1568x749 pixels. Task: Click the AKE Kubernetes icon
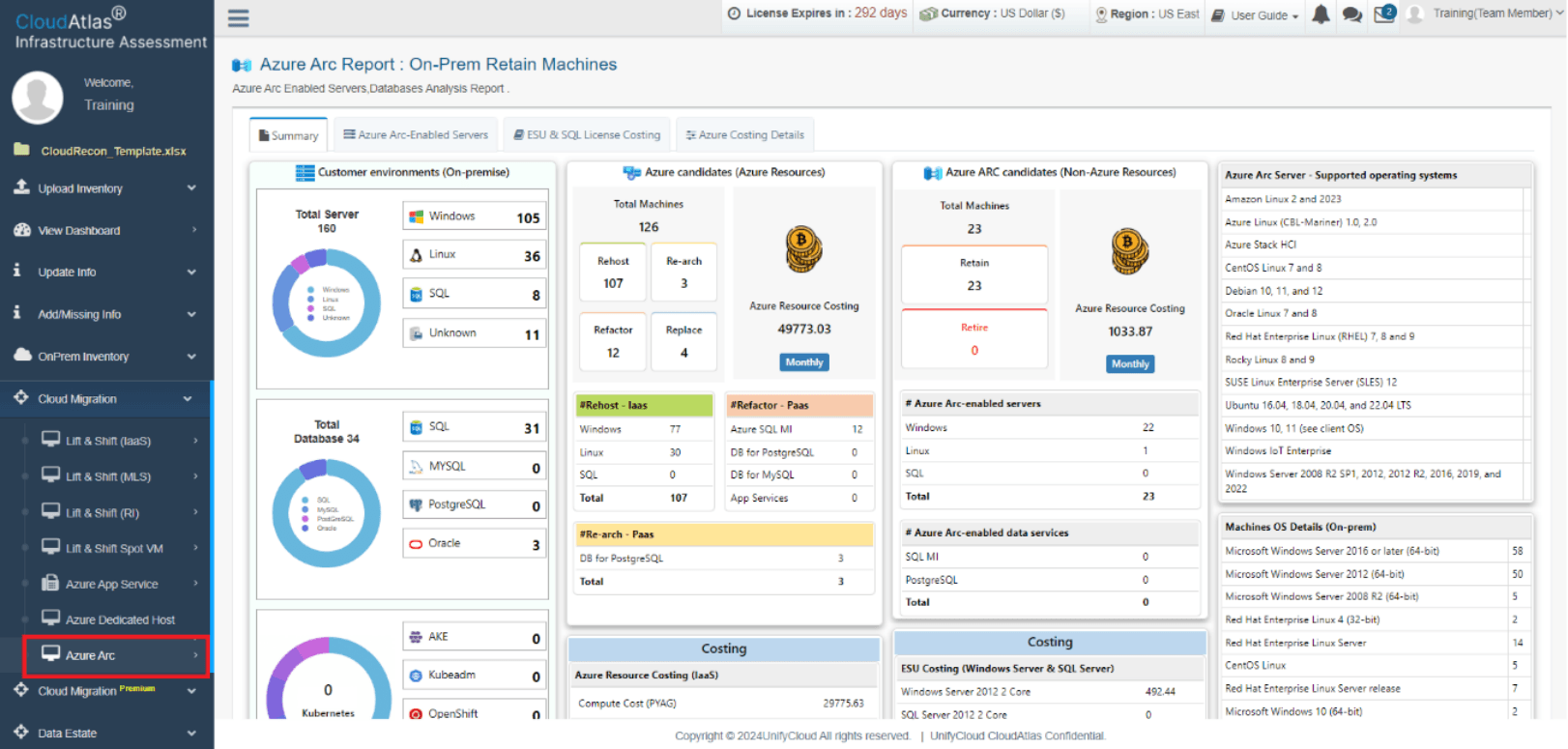click(416, 637)
